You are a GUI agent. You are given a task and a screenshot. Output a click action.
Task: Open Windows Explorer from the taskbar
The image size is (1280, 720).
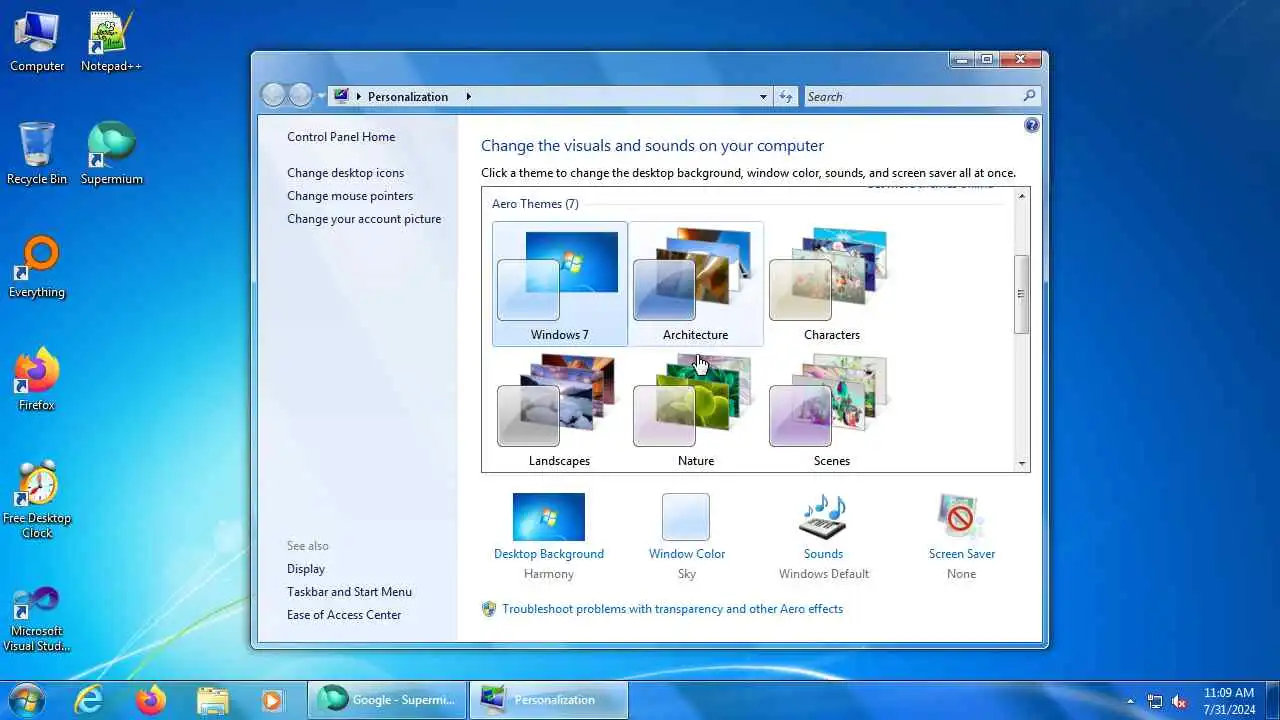pos(212,700)
